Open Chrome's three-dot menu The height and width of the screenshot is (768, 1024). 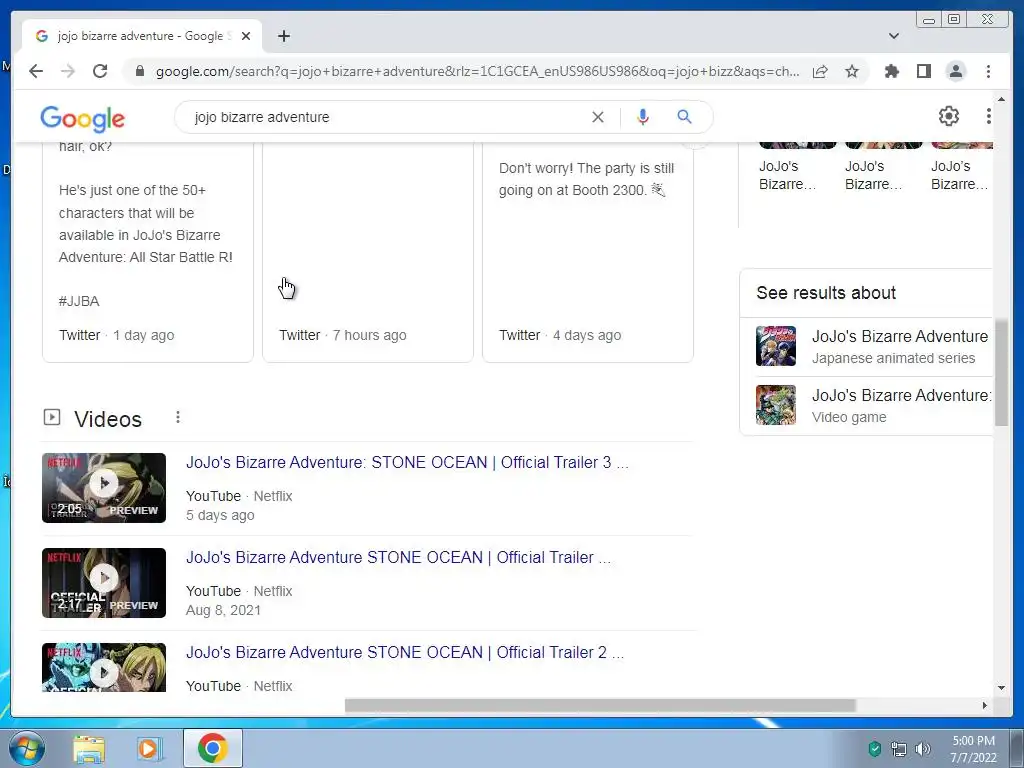(x=988, y=71)
